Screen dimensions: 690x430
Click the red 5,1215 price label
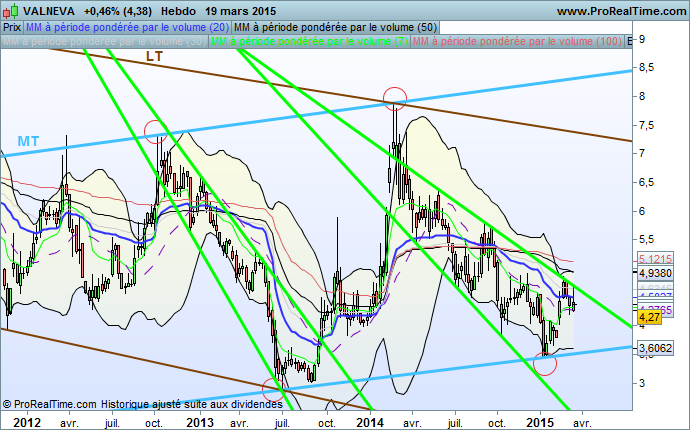(656, 259)
